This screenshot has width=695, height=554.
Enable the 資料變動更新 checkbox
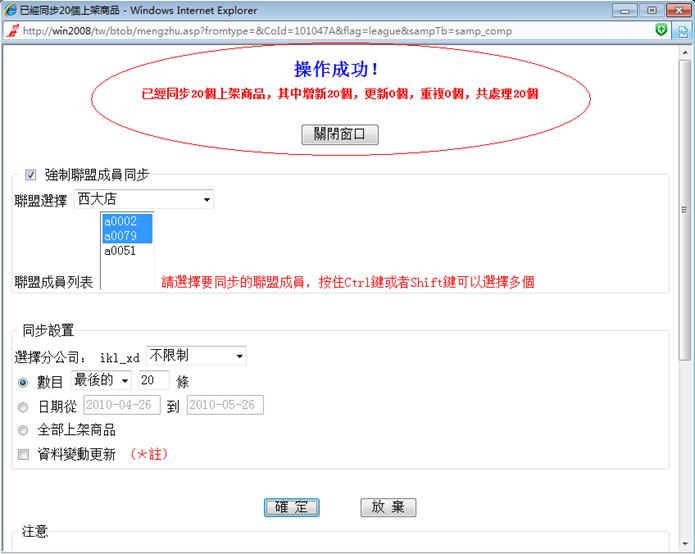[23, 454]
